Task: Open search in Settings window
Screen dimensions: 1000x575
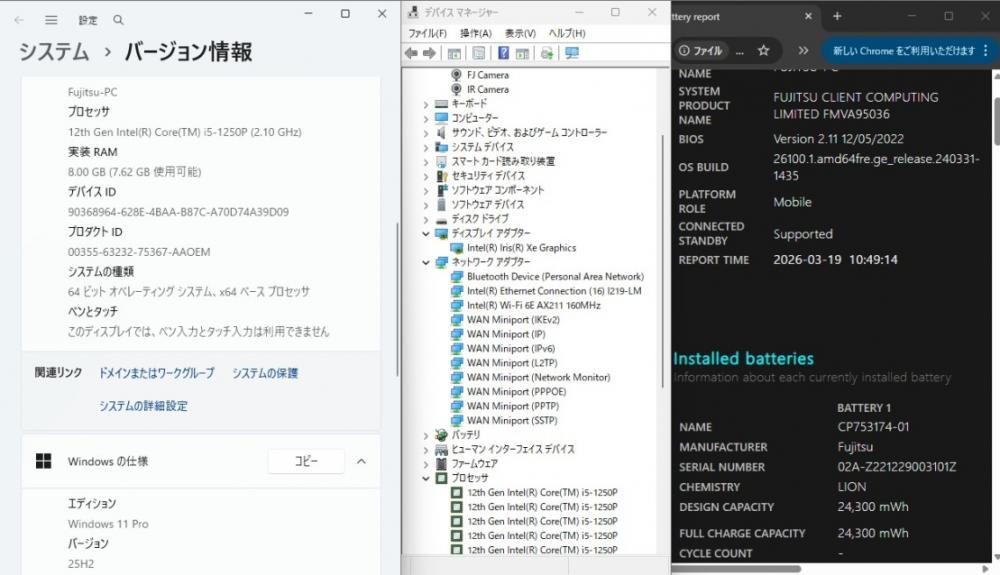Action: tap(118, 20)
